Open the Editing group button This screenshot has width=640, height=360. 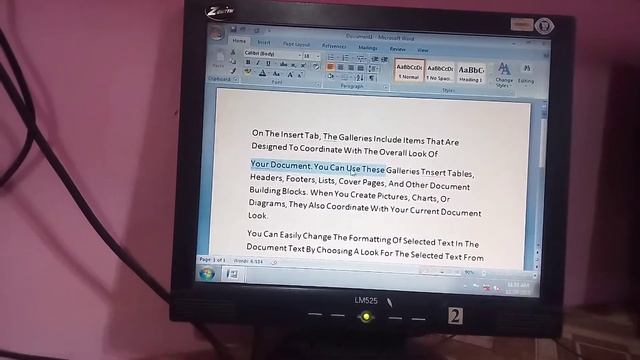(526, 73)
